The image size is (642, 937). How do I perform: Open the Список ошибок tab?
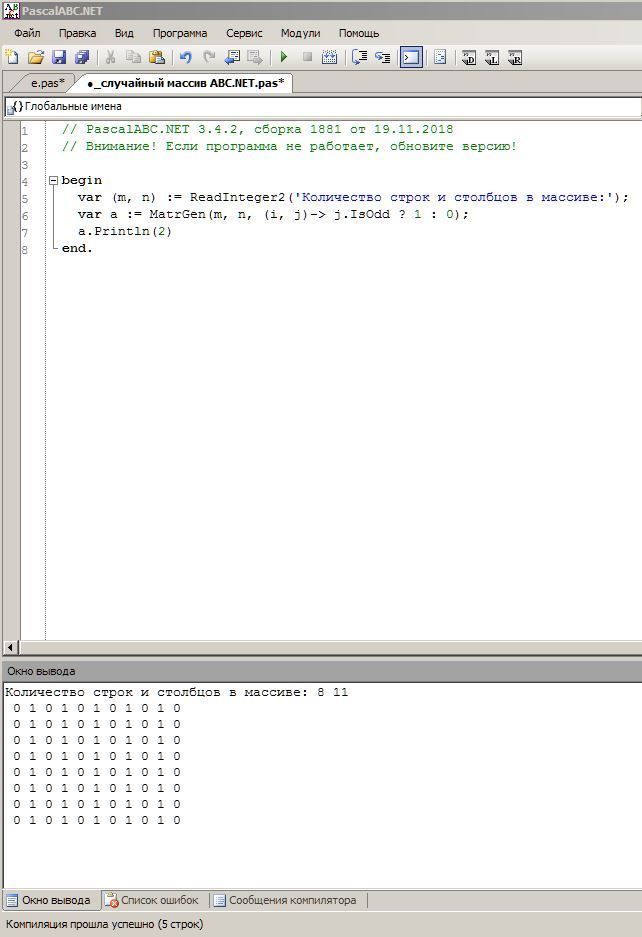click(x=151, y=900)
